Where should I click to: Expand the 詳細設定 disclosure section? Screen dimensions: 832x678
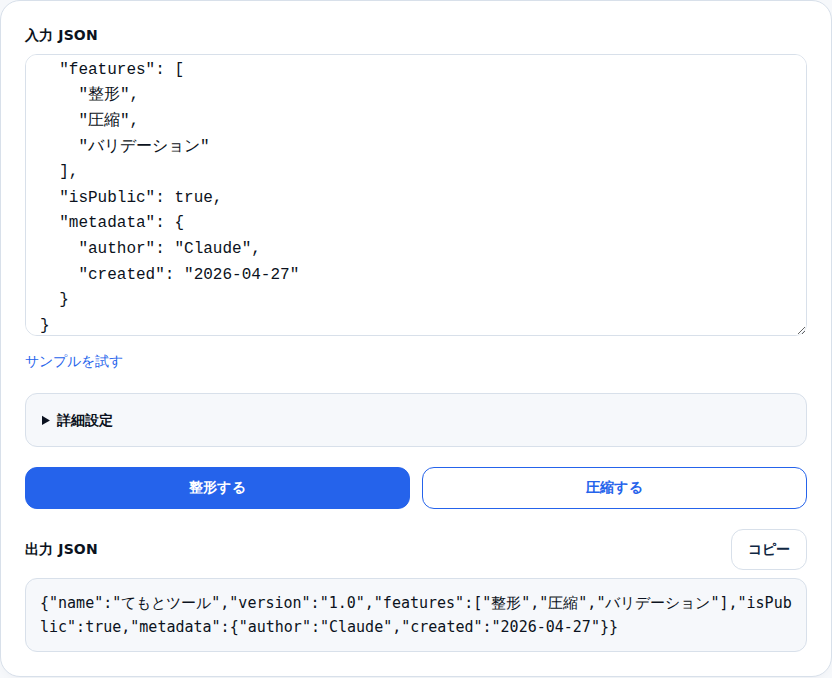click(x=415, y=420)
